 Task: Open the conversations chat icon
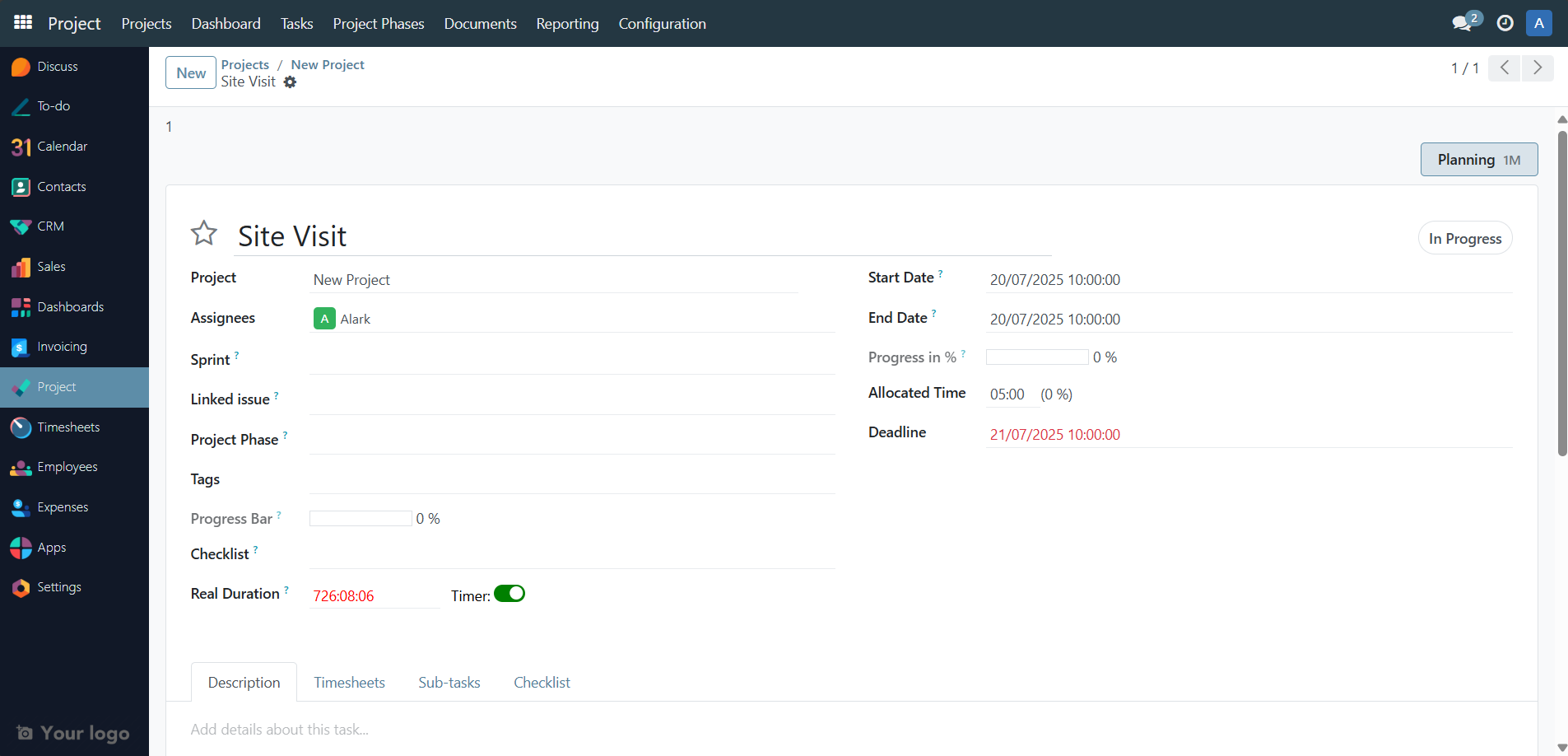1462,23
